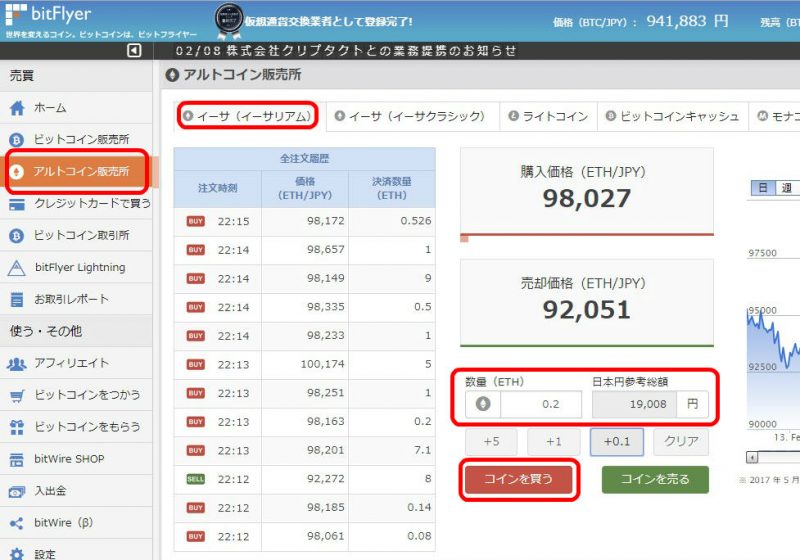Open アルトコイン販売所 in the sidebar
The width and height of the screenshot is (800, 560).
tap(80, 172)
